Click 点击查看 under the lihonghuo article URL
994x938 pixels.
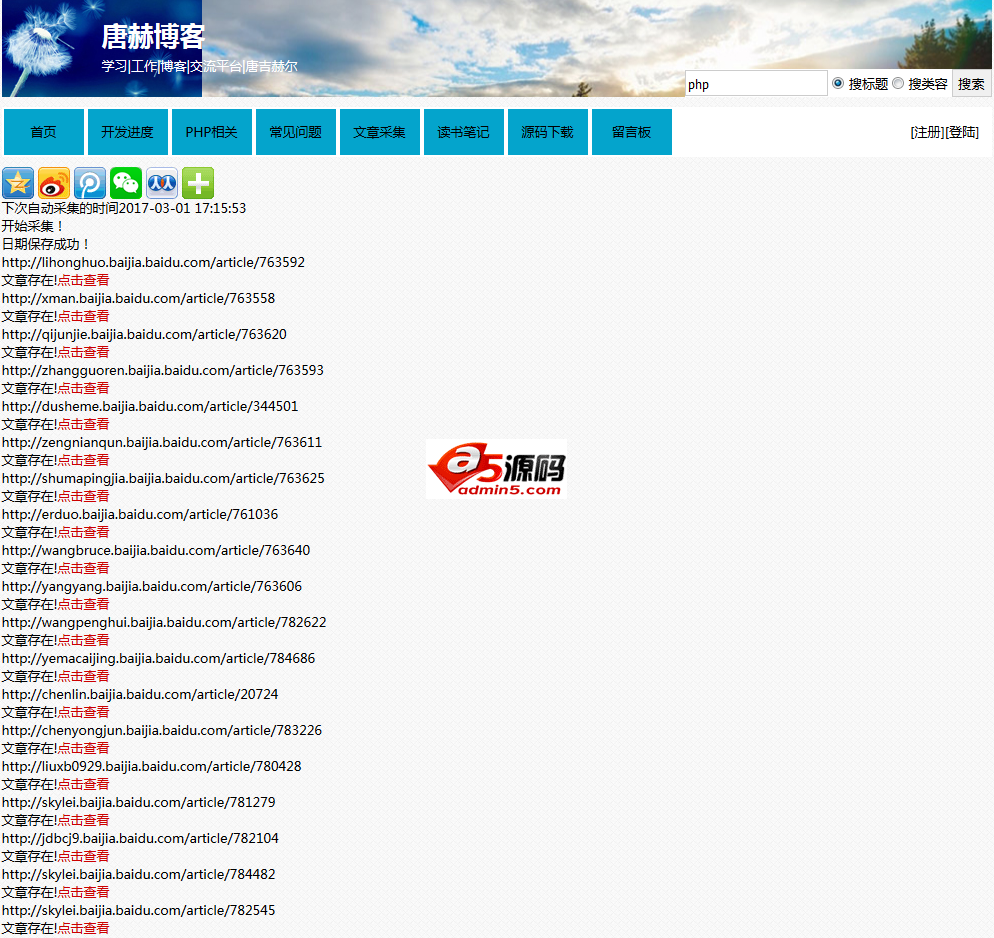click(83, 280)
